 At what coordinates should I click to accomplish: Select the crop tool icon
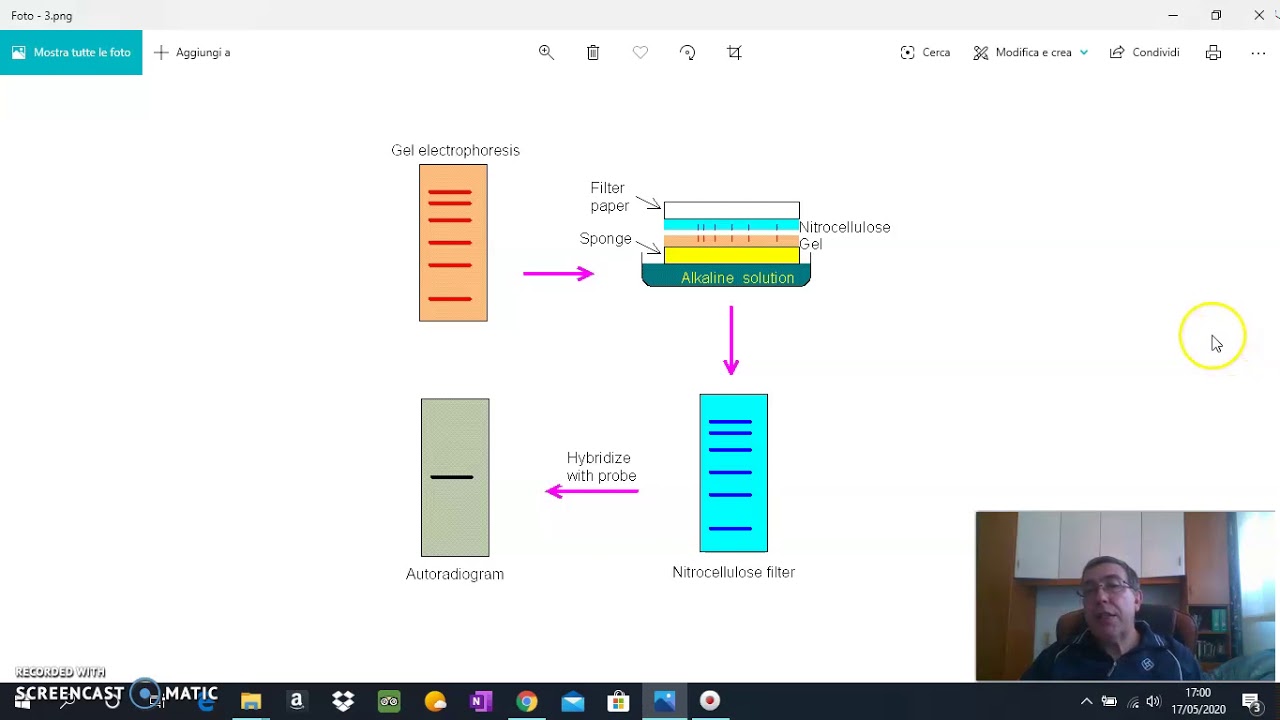734,52
